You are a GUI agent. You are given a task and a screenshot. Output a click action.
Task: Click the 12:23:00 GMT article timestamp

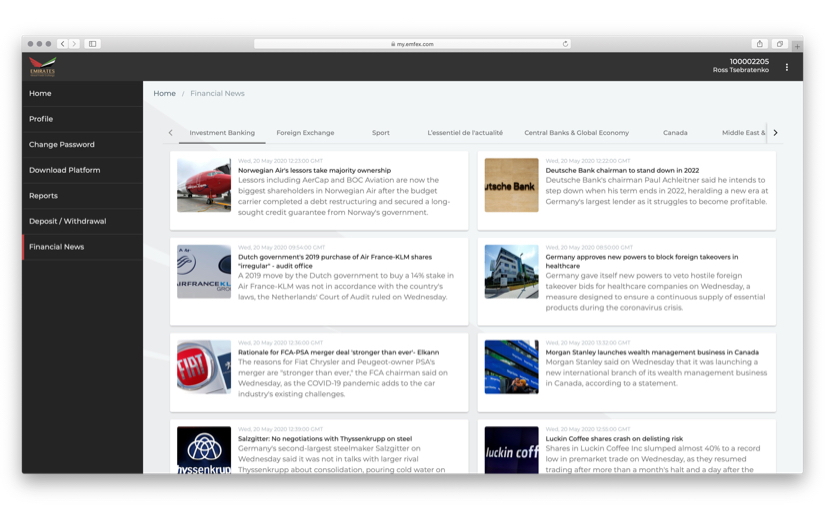(x=280, y=161)
